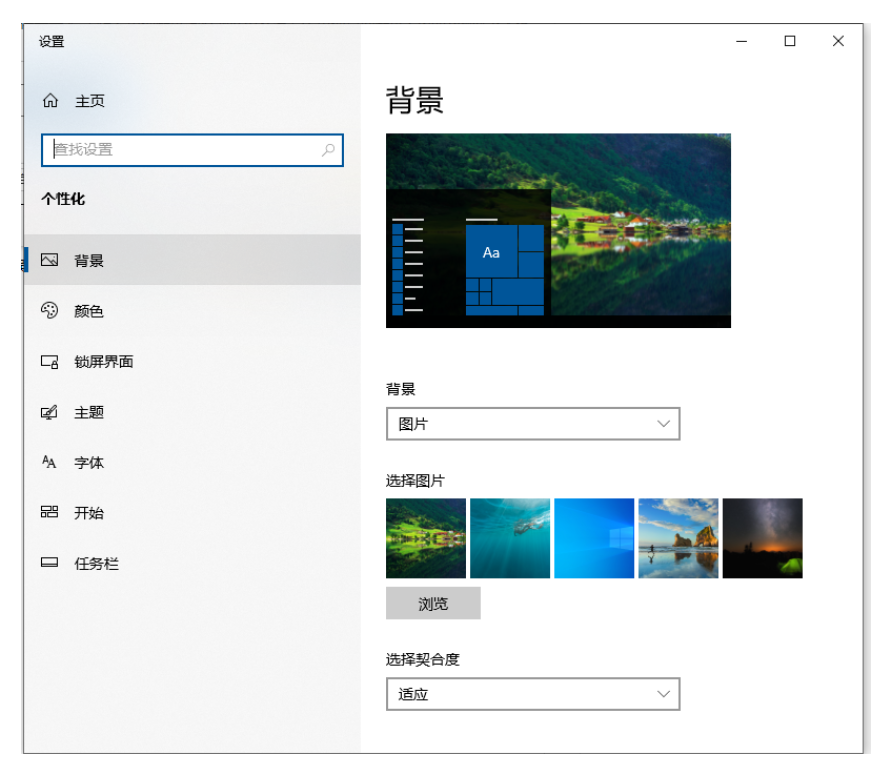This screenshot has height=775, width=888.
Task: Select the 背景 image icon in sidebar
Action: [x=48, y=260]
